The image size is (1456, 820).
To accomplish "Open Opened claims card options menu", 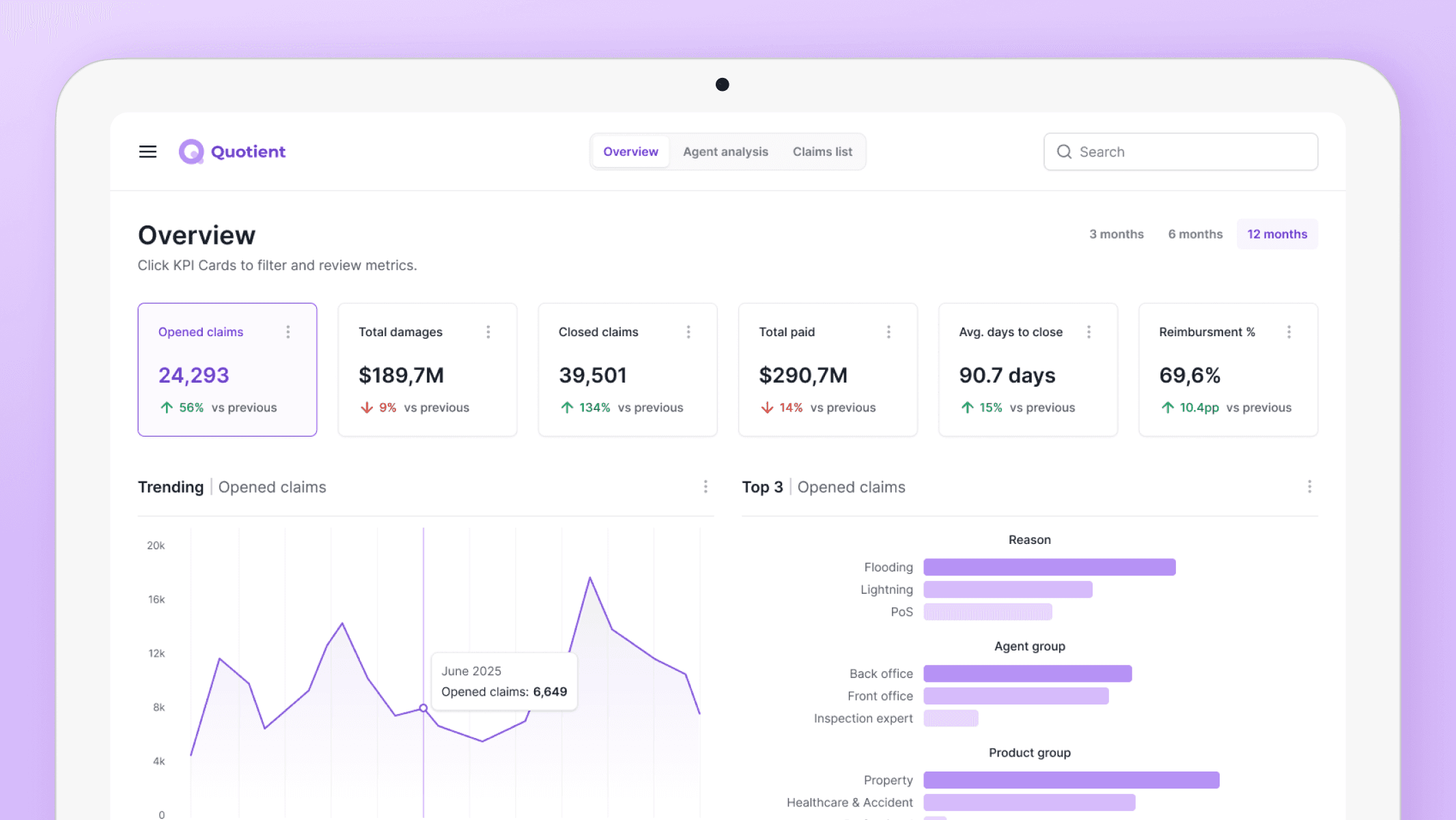I will pos(288,332).
